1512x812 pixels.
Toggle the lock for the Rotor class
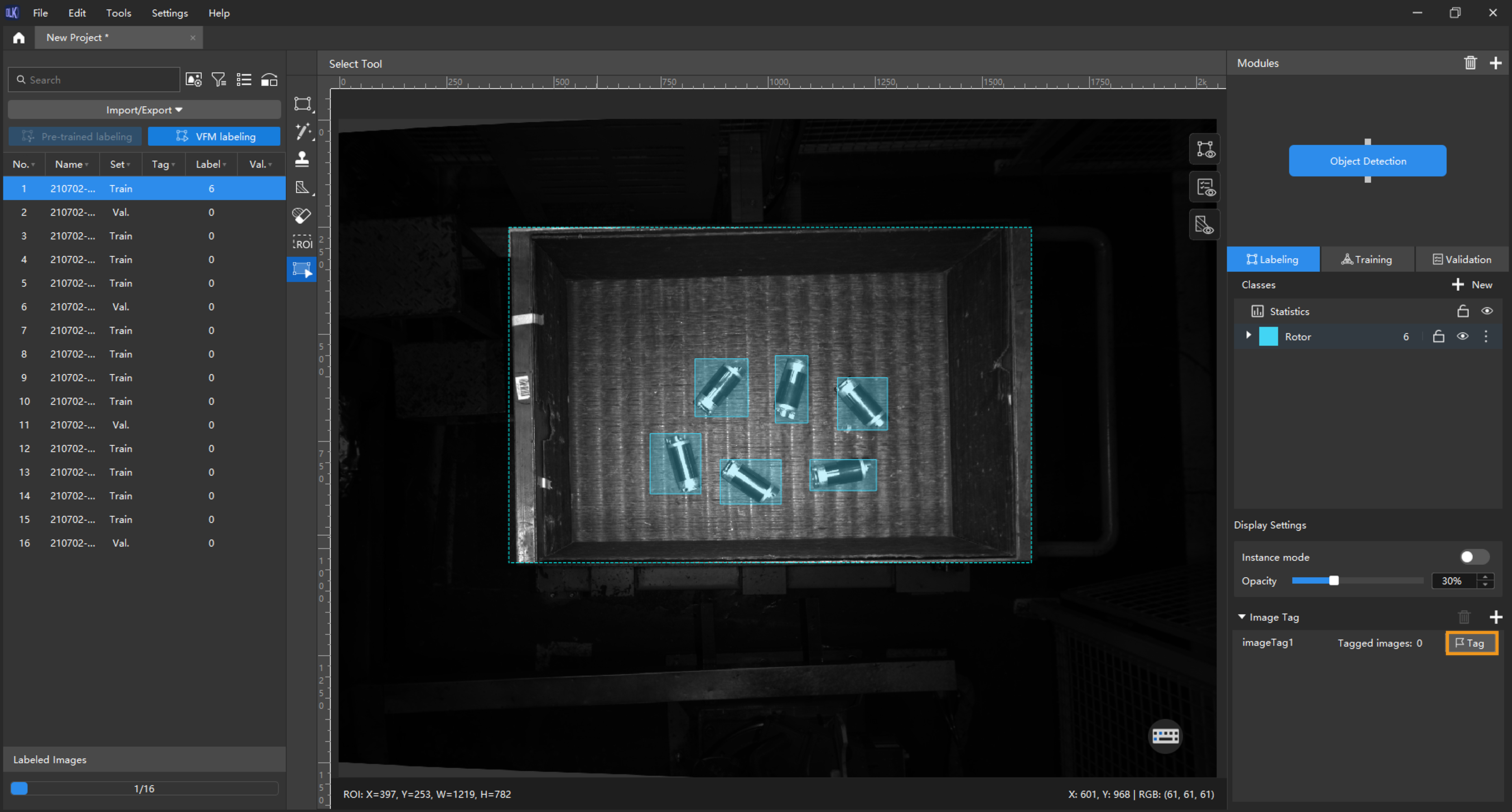(1438, 336)
